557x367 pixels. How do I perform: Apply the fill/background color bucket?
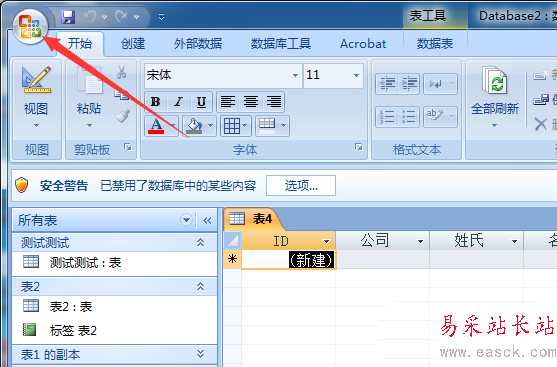(x=194, y=126)
